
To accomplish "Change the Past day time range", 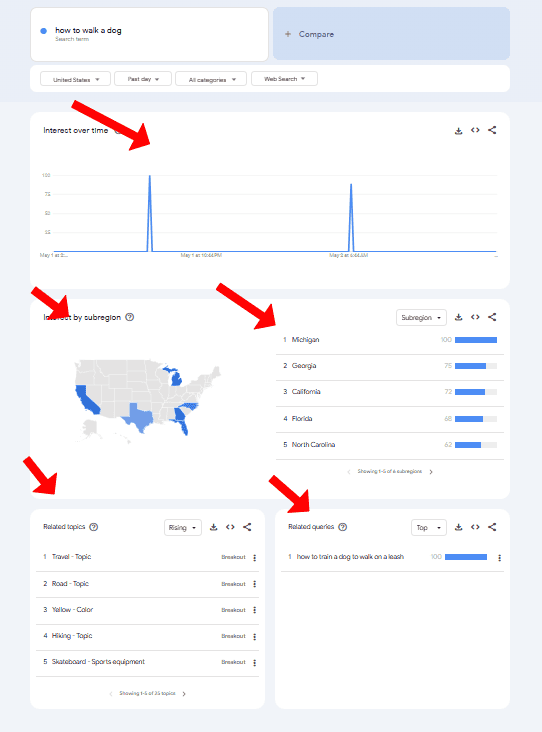I will click(143, 79).
